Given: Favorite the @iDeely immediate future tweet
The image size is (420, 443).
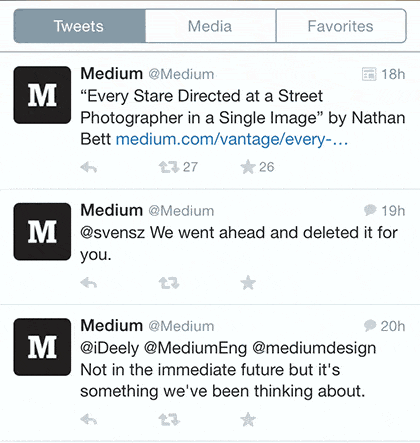Looking at the screenshot, I should coord(248,419).
